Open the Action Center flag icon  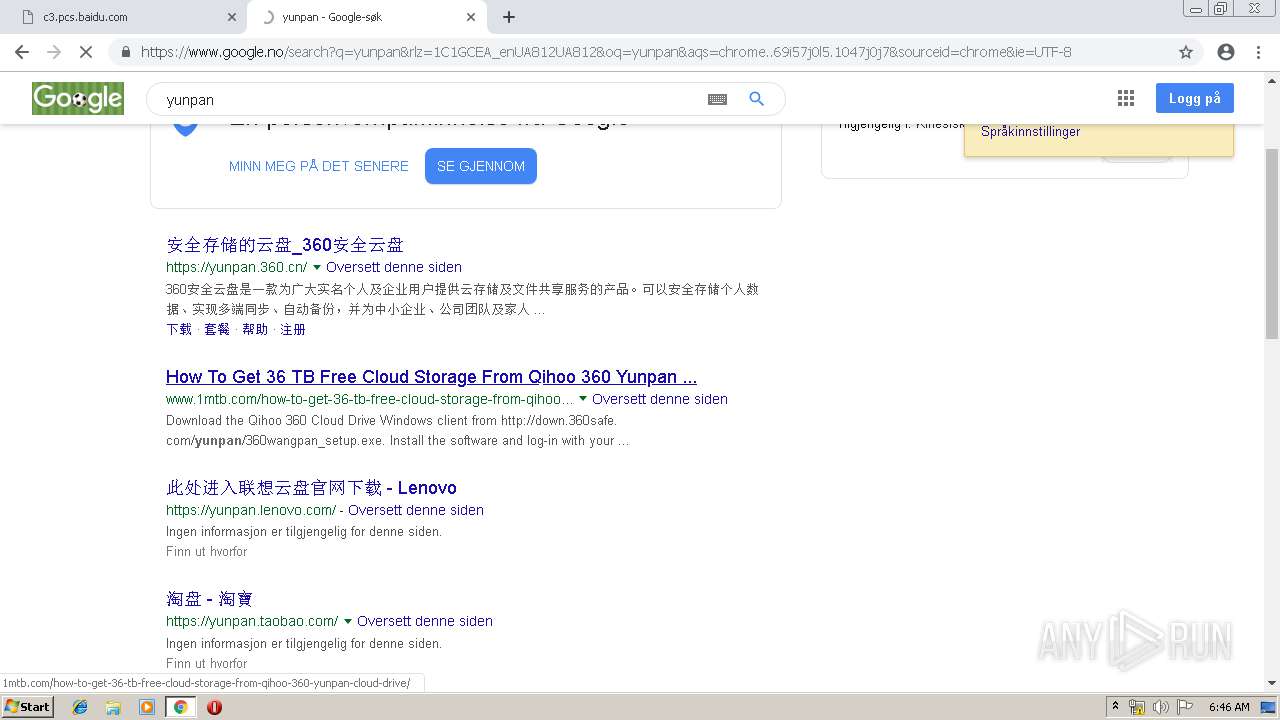coord(1185,707)
